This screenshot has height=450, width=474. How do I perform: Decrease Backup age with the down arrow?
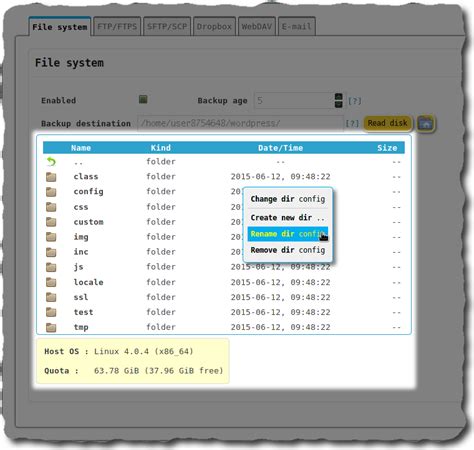(338, 104)
